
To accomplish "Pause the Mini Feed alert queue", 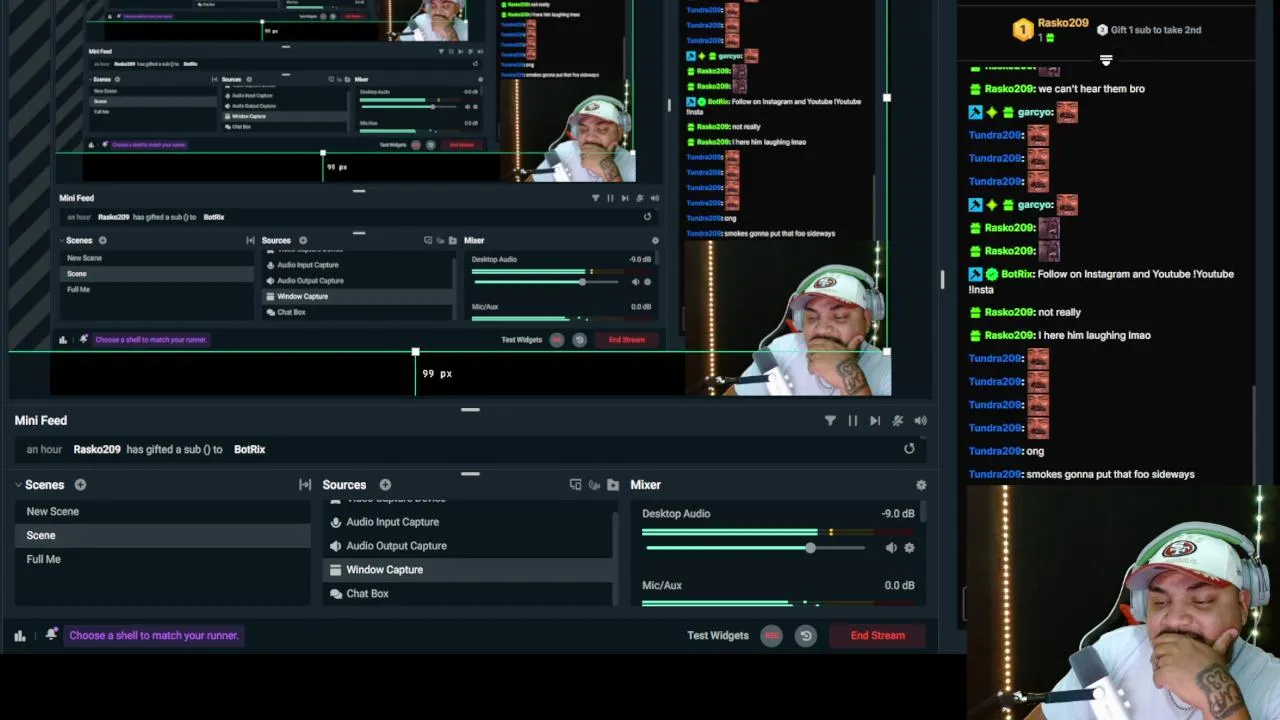I will (853, 421).
